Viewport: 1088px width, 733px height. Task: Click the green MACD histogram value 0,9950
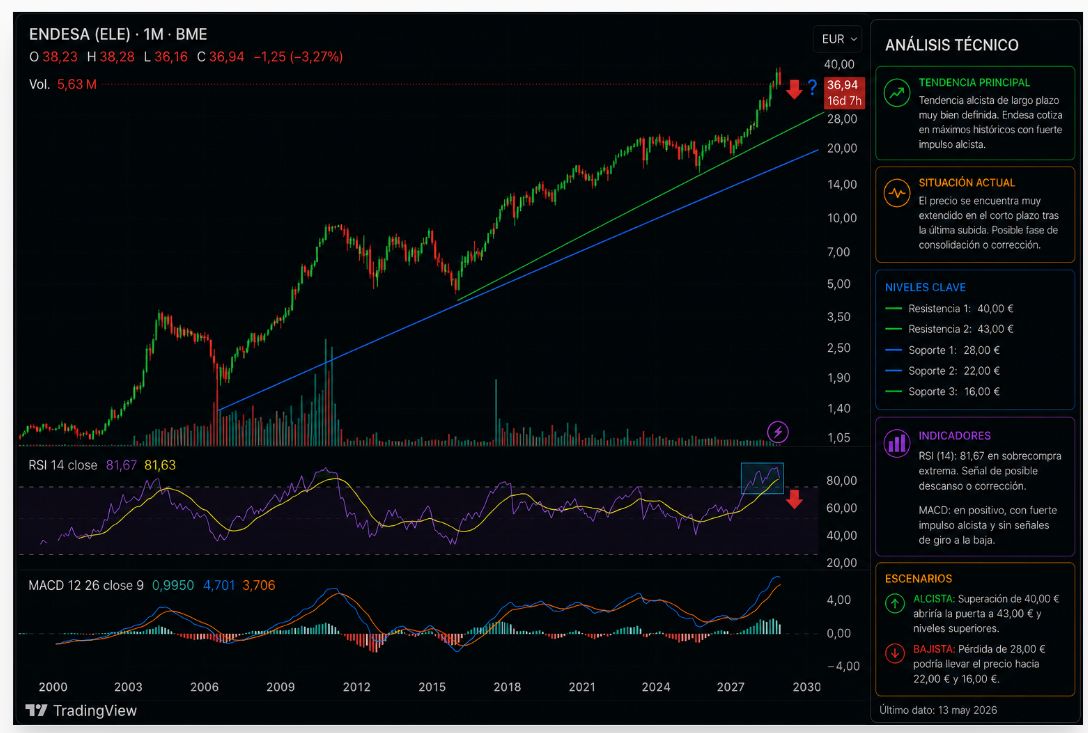173,585
